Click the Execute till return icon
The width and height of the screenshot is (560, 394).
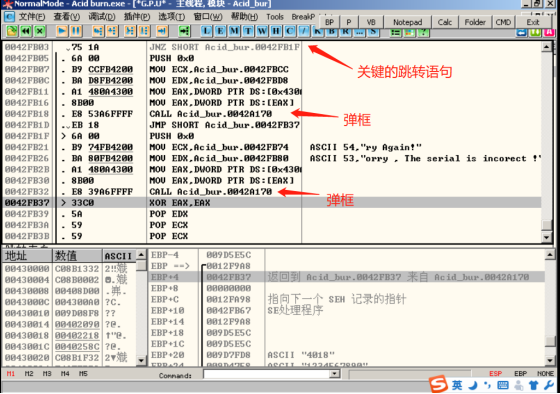click(162, 31)
